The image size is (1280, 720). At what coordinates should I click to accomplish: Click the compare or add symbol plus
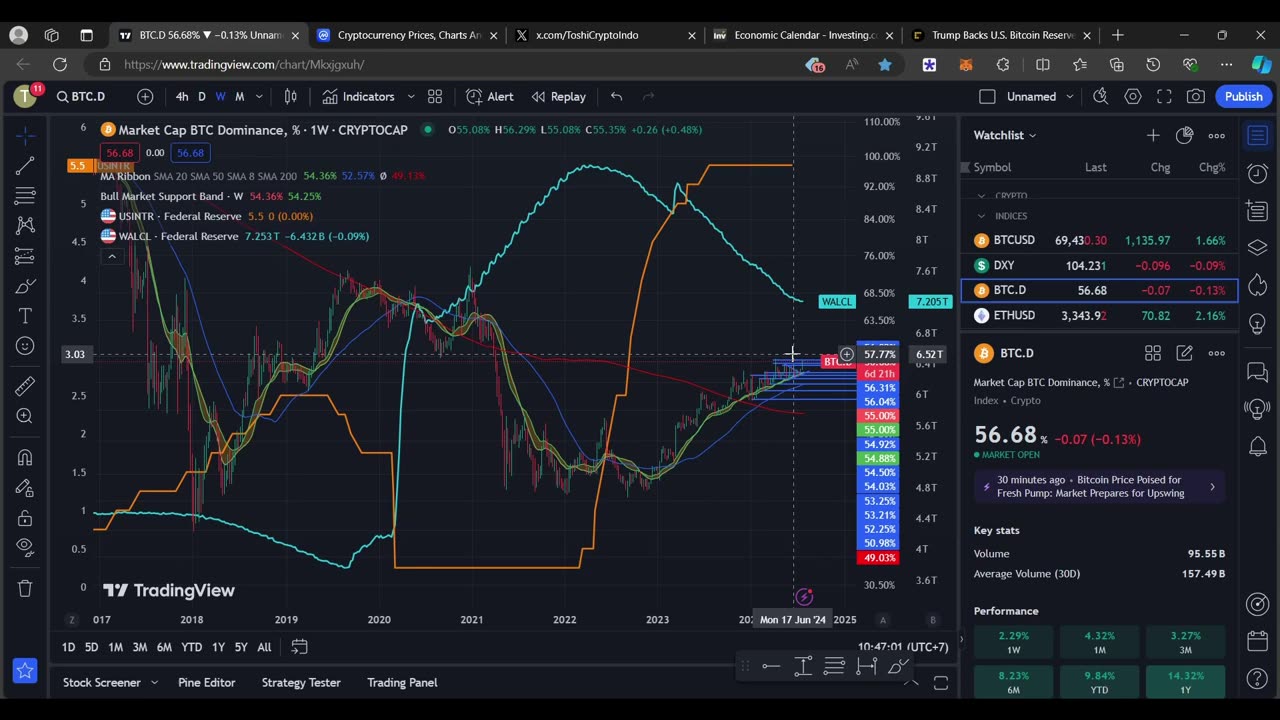(145, 97)
